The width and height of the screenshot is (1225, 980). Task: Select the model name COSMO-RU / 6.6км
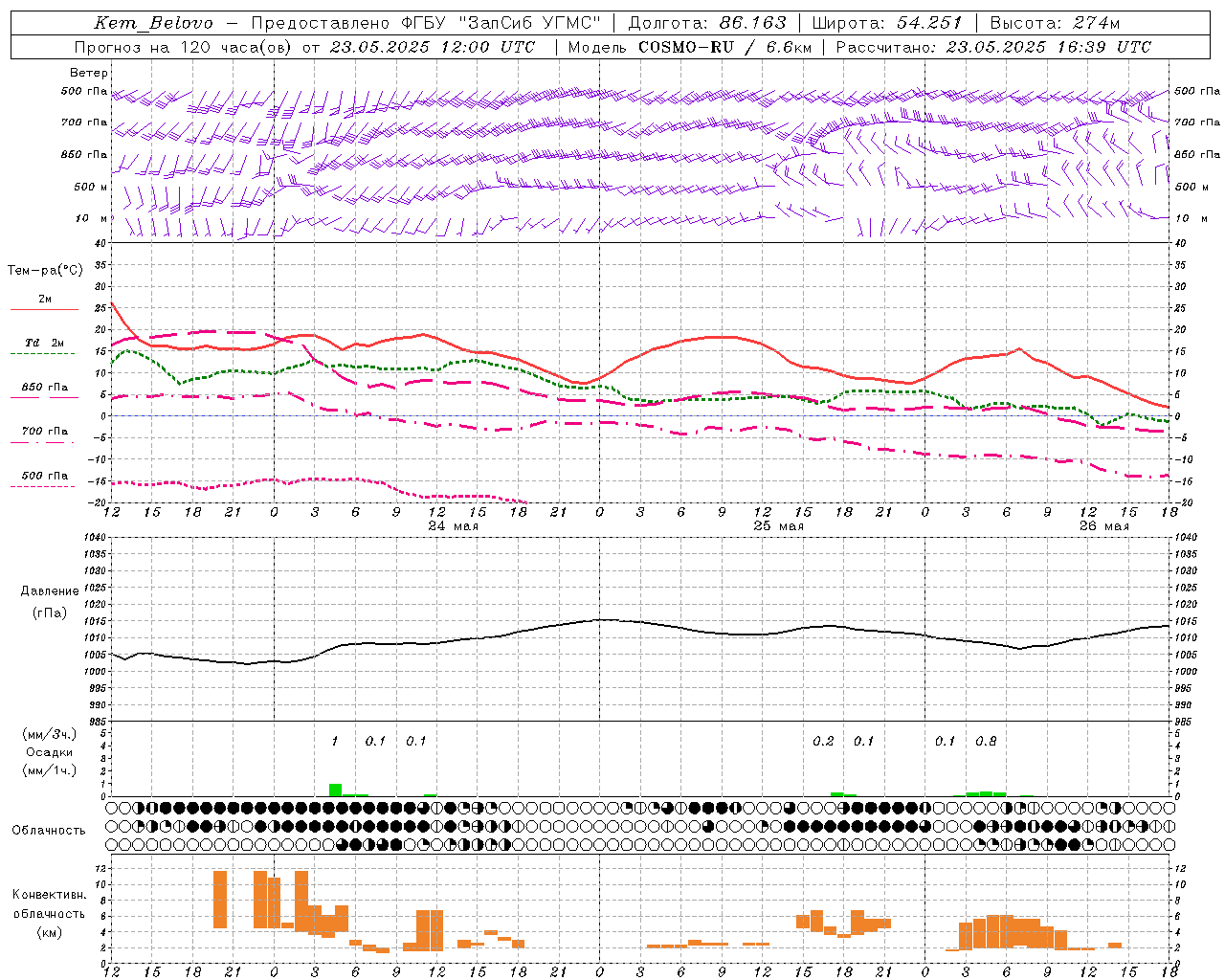[724, 47]
